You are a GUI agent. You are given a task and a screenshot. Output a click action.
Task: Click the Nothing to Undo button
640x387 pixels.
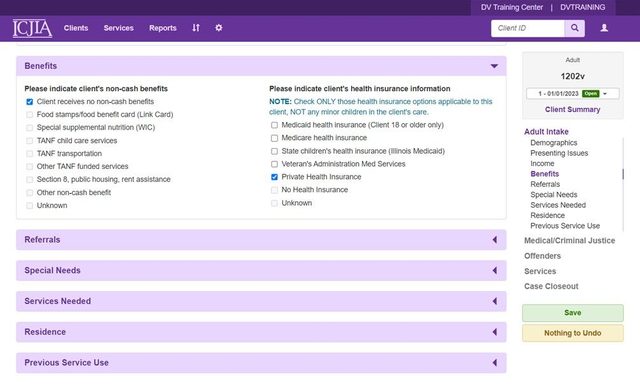573,333
